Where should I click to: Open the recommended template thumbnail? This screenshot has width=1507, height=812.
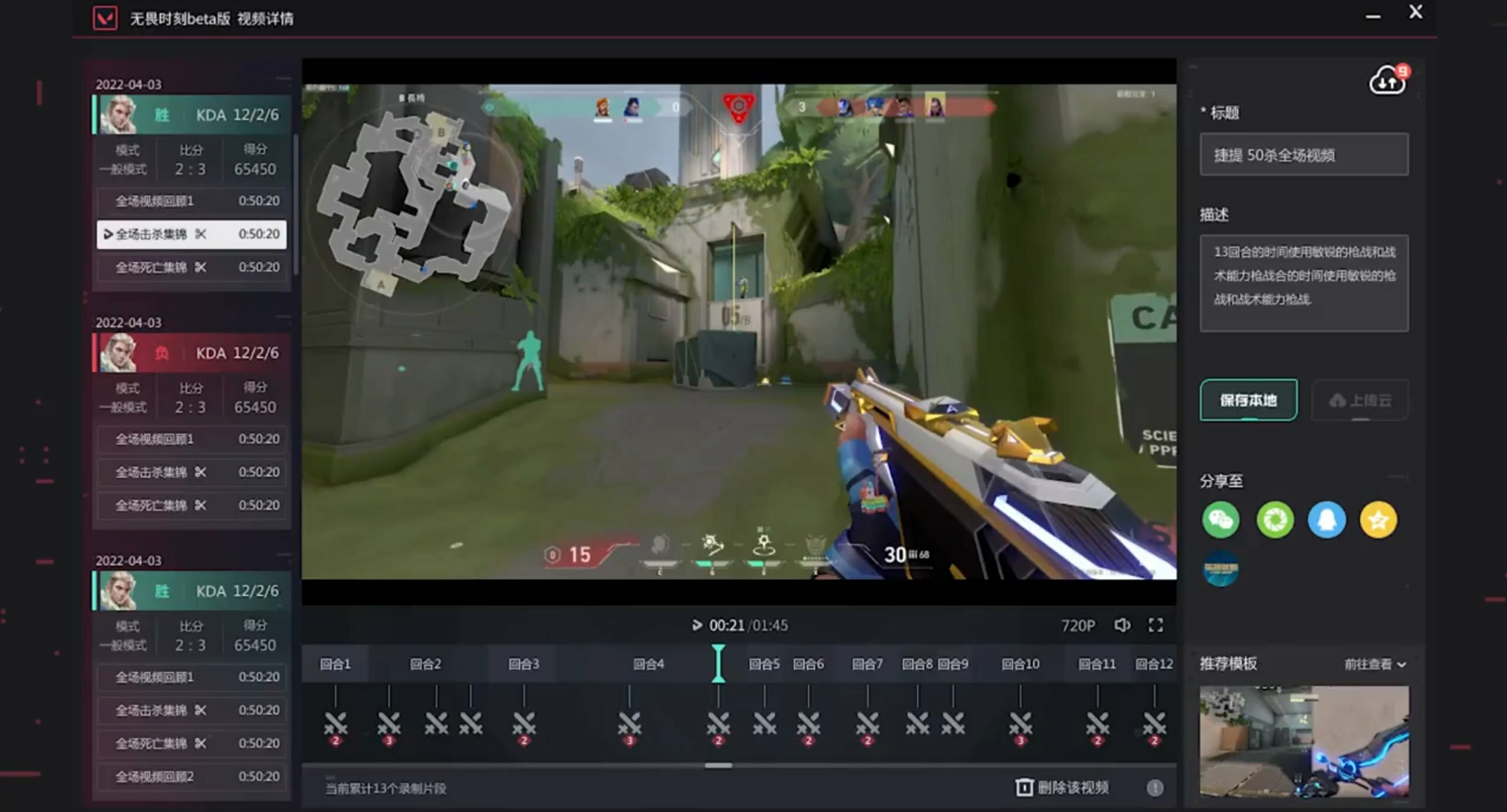pyautogui.click(x=1304, y=741)
